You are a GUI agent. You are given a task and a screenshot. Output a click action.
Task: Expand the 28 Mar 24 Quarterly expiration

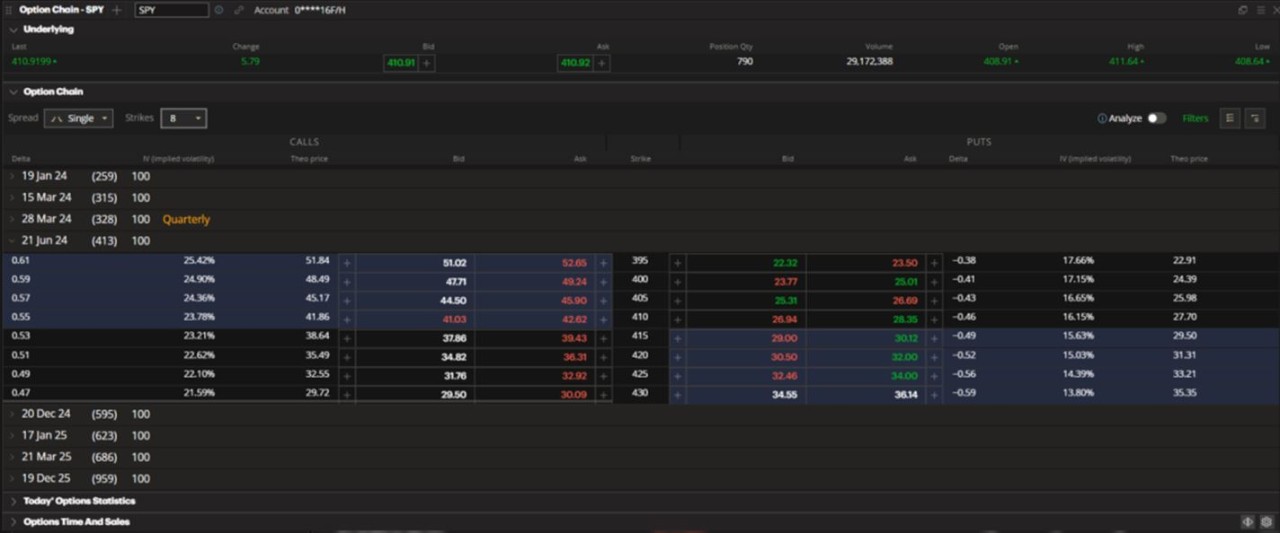(x=13, y=219)
